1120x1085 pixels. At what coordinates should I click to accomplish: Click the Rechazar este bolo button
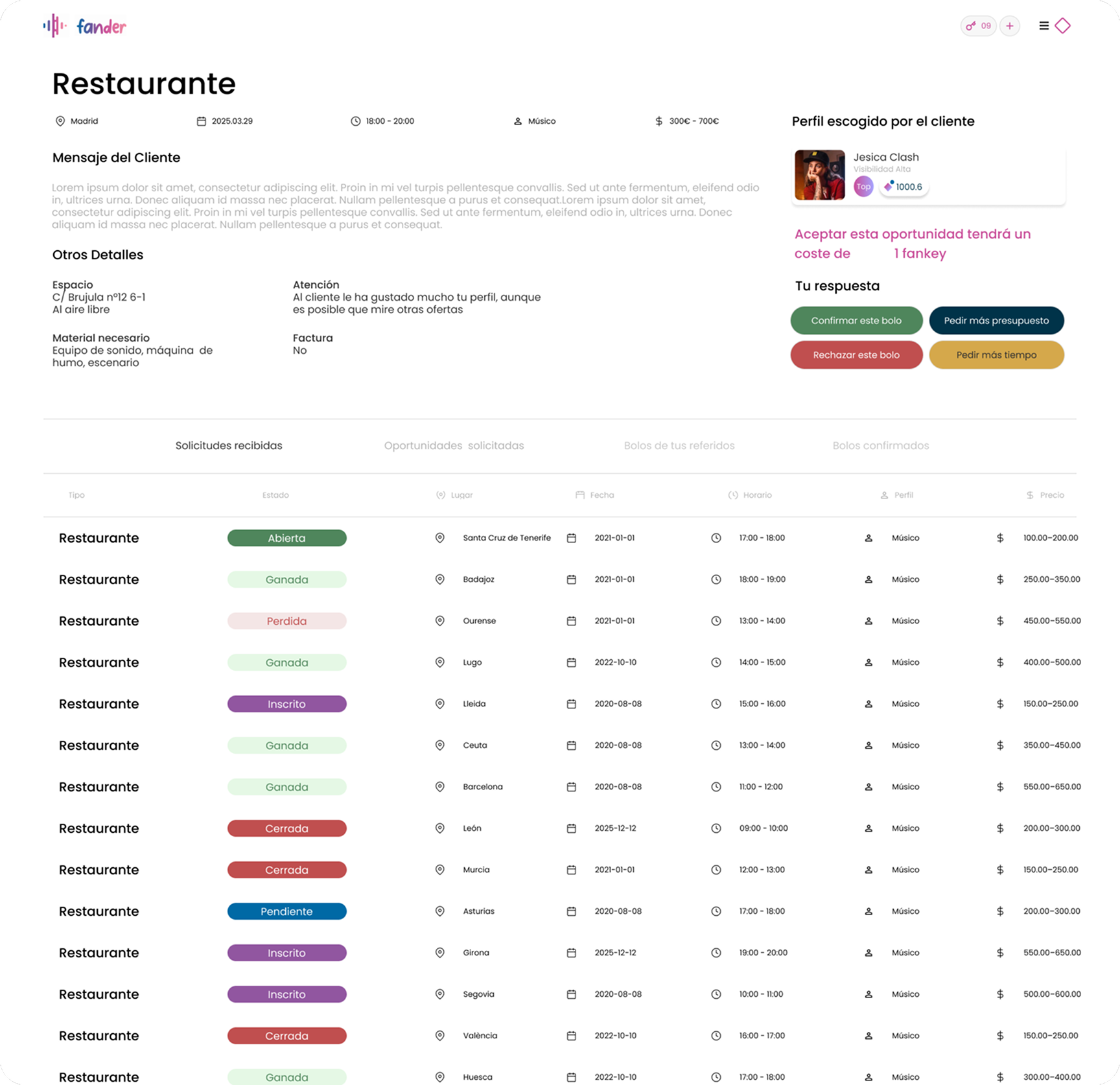(856, 355)
